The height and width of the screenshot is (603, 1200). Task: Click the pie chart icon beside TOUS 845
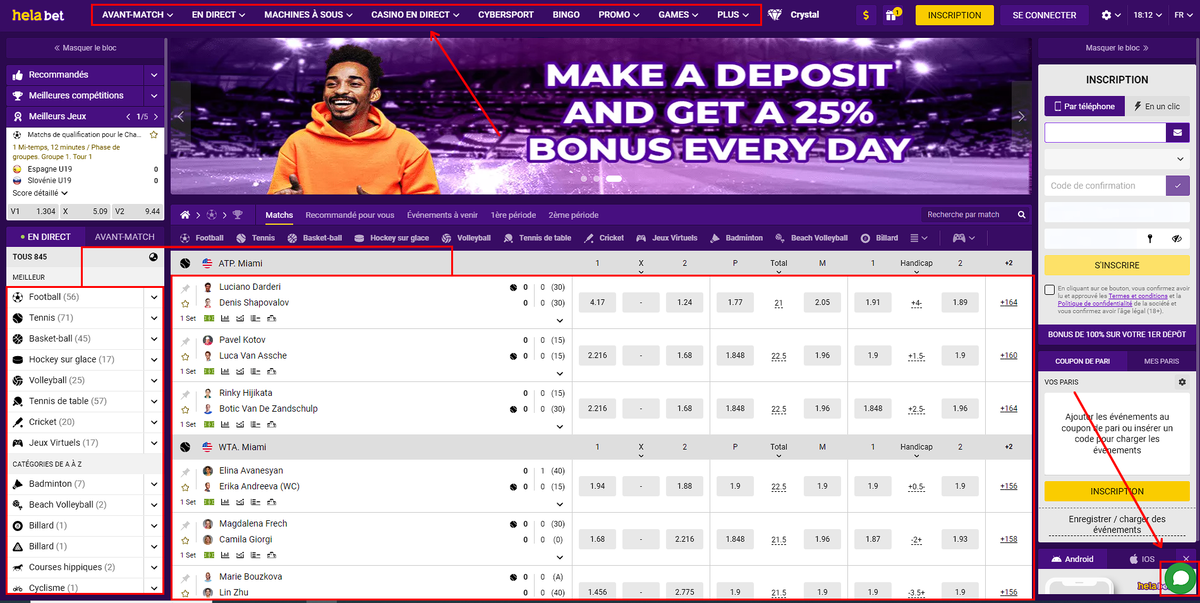click(x=153, y=256)
